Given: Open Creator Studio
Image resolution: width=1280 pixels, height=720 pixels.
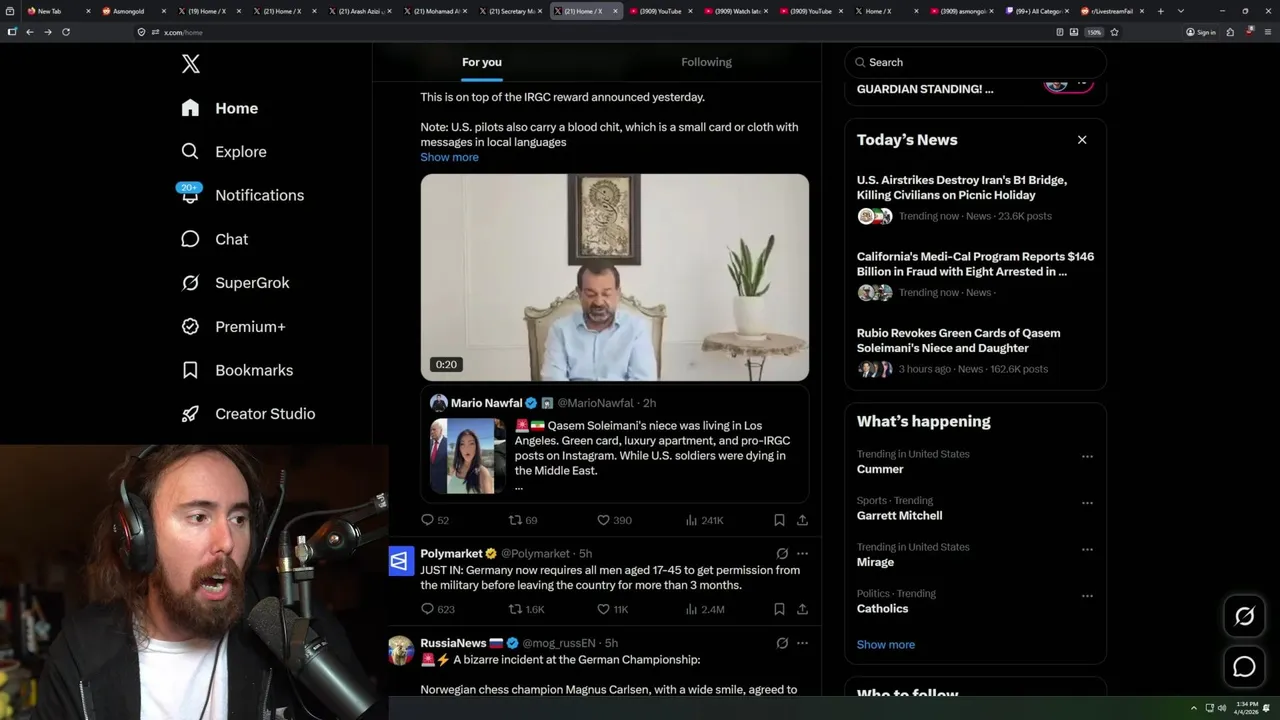Looking at the screenshot, I should tap(248, 414).
